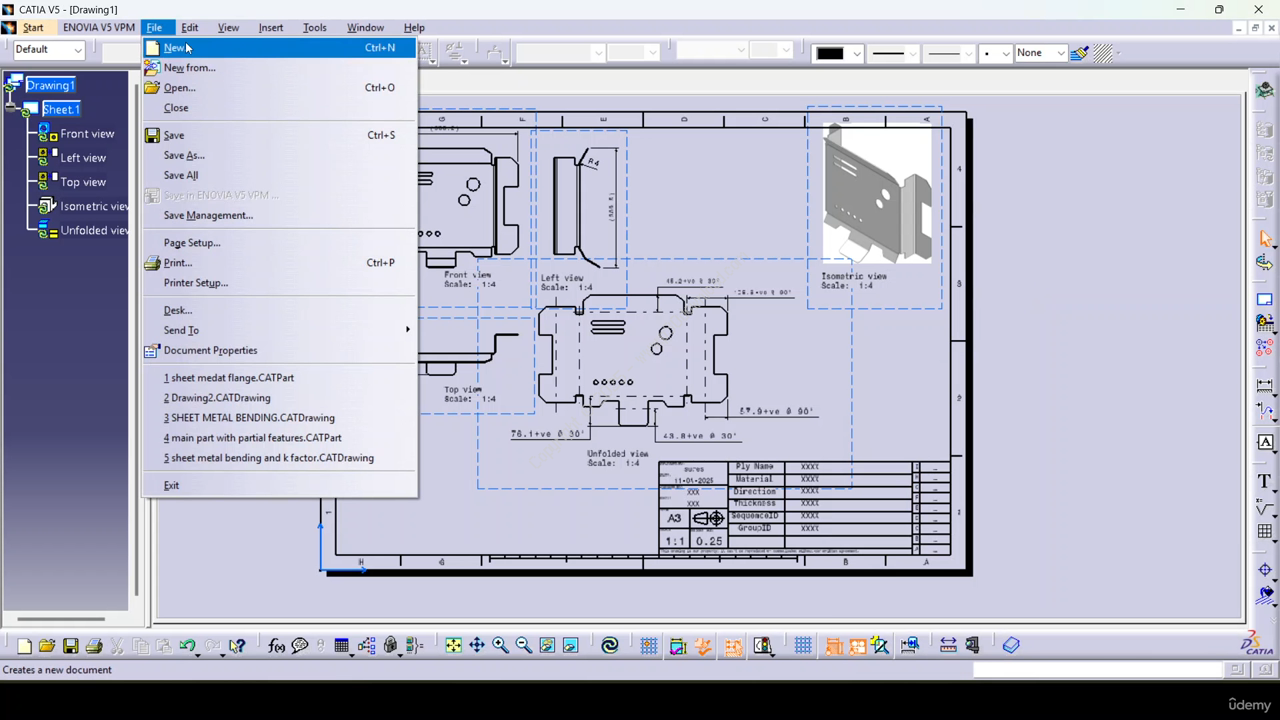Viewport: 1280px width, 720px height.
Task: Click the Save floppy icon in bottom toolbar
Action: tap(70, 646)
